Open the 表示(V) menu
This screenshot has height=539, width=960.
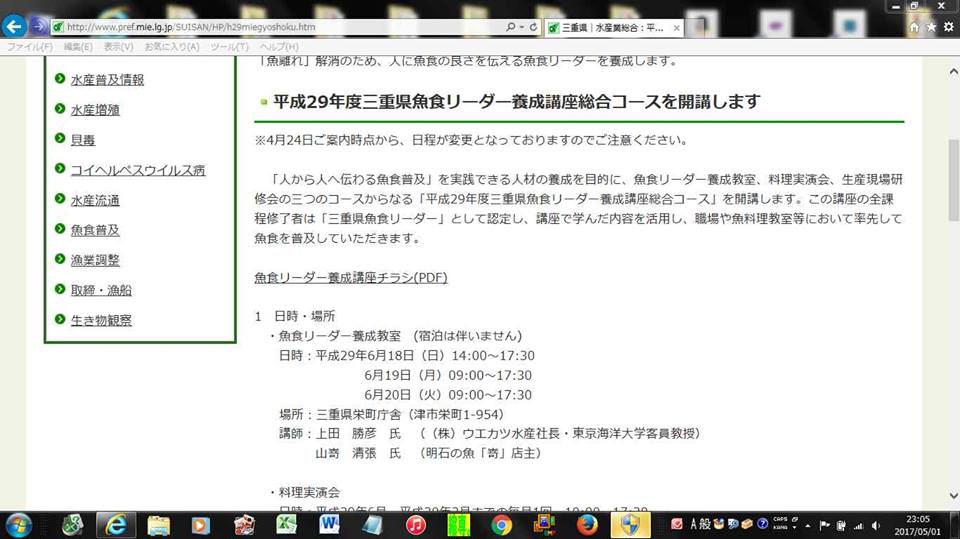[118, 47]
